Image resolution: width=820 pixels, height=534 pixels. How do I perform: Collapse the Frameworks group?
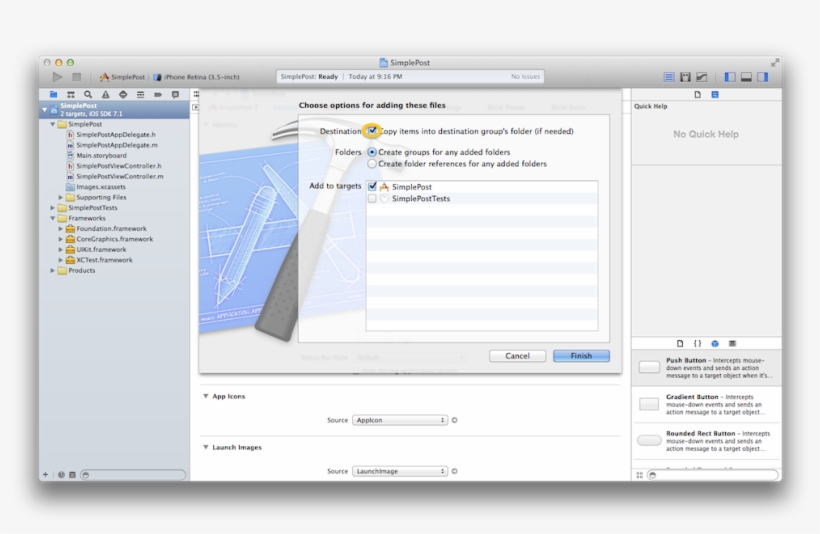[53, 219]
